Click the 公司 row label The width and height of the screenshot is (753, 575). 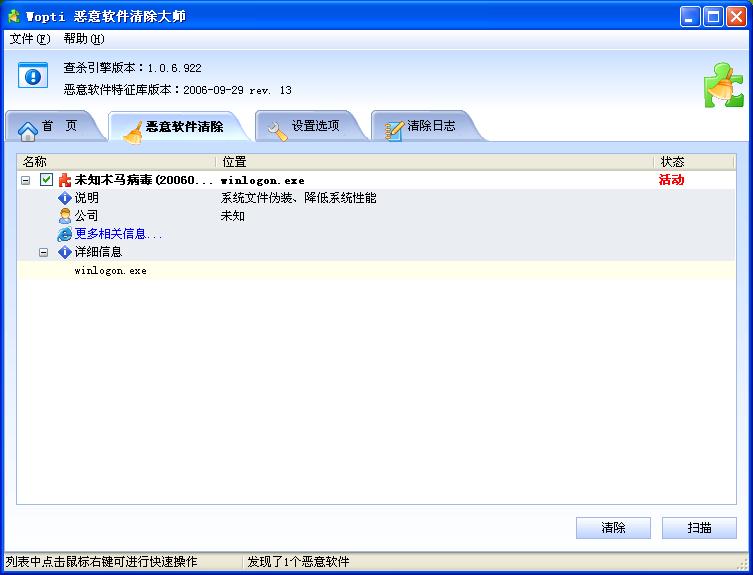pos(86,216)
